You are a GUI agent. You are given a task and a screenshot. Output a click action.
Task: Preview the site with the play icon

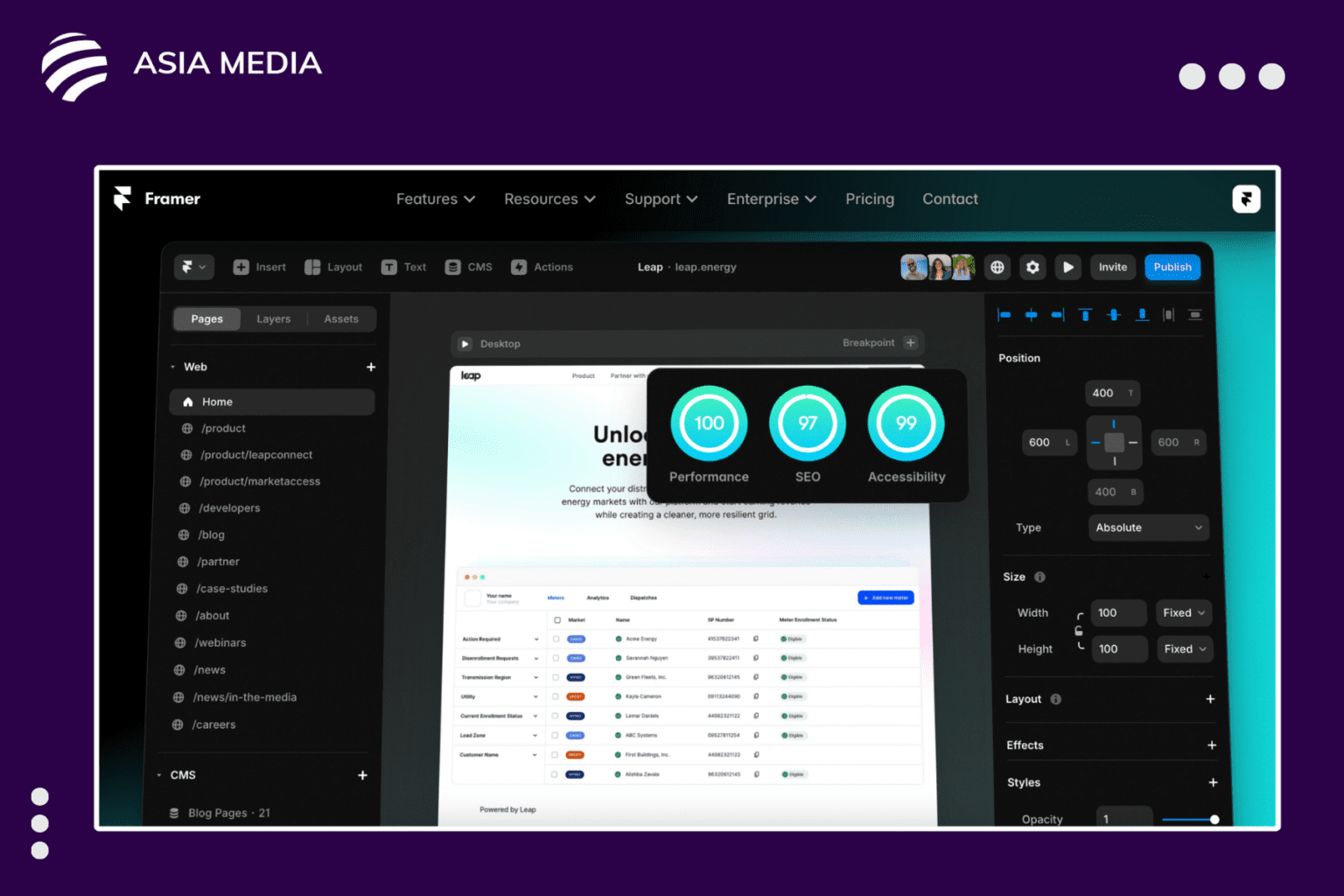point(1067,267)
